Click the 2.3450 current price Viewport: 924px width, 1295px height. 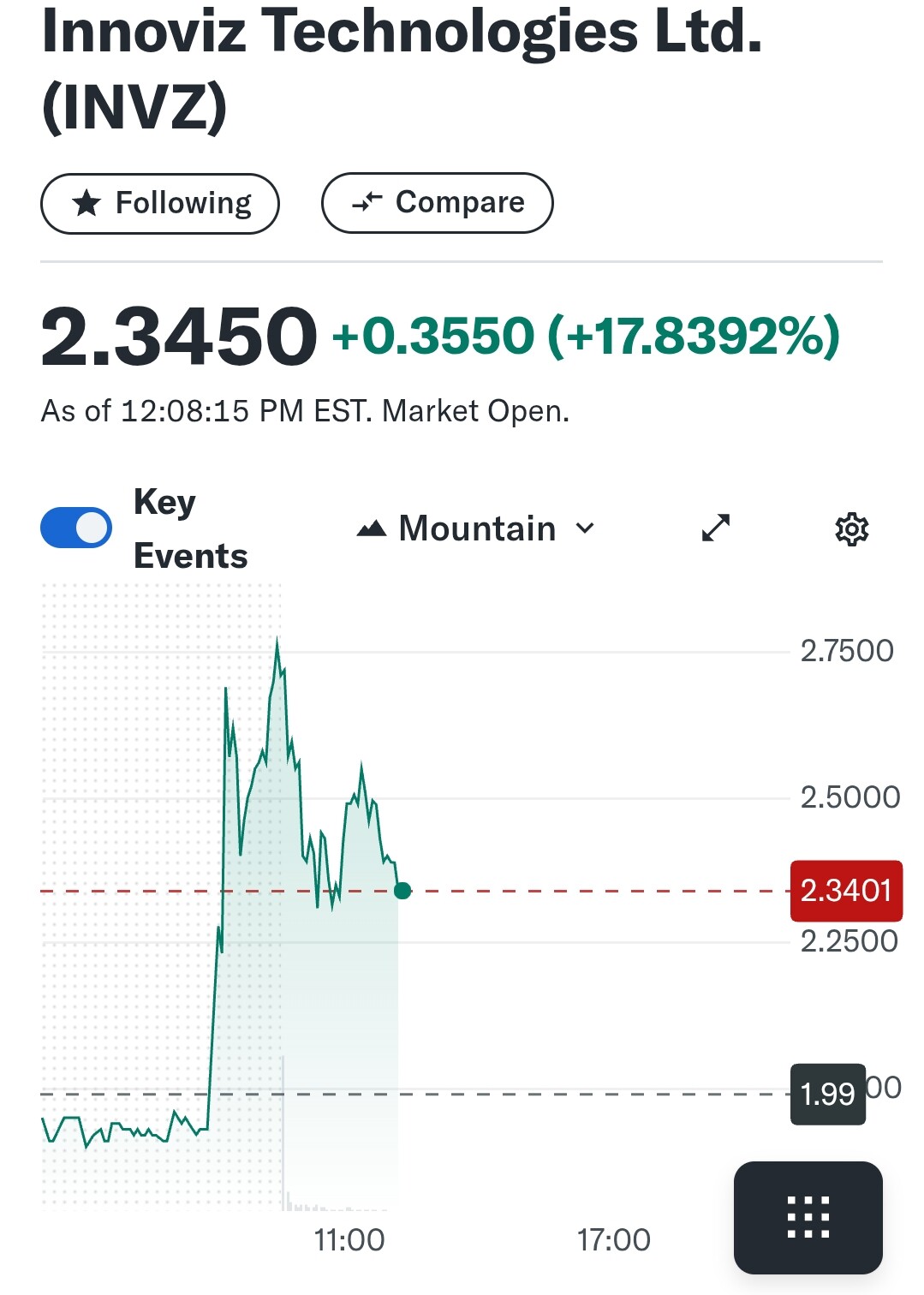pos(179,336)
